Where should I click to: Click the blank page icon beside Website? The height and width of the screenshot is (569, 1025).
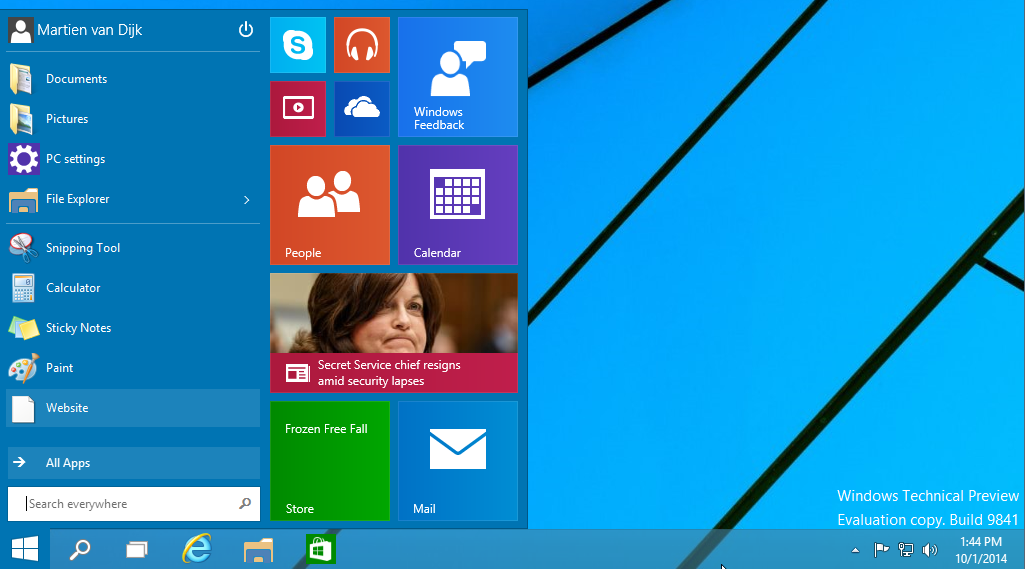tap(23, 409)
